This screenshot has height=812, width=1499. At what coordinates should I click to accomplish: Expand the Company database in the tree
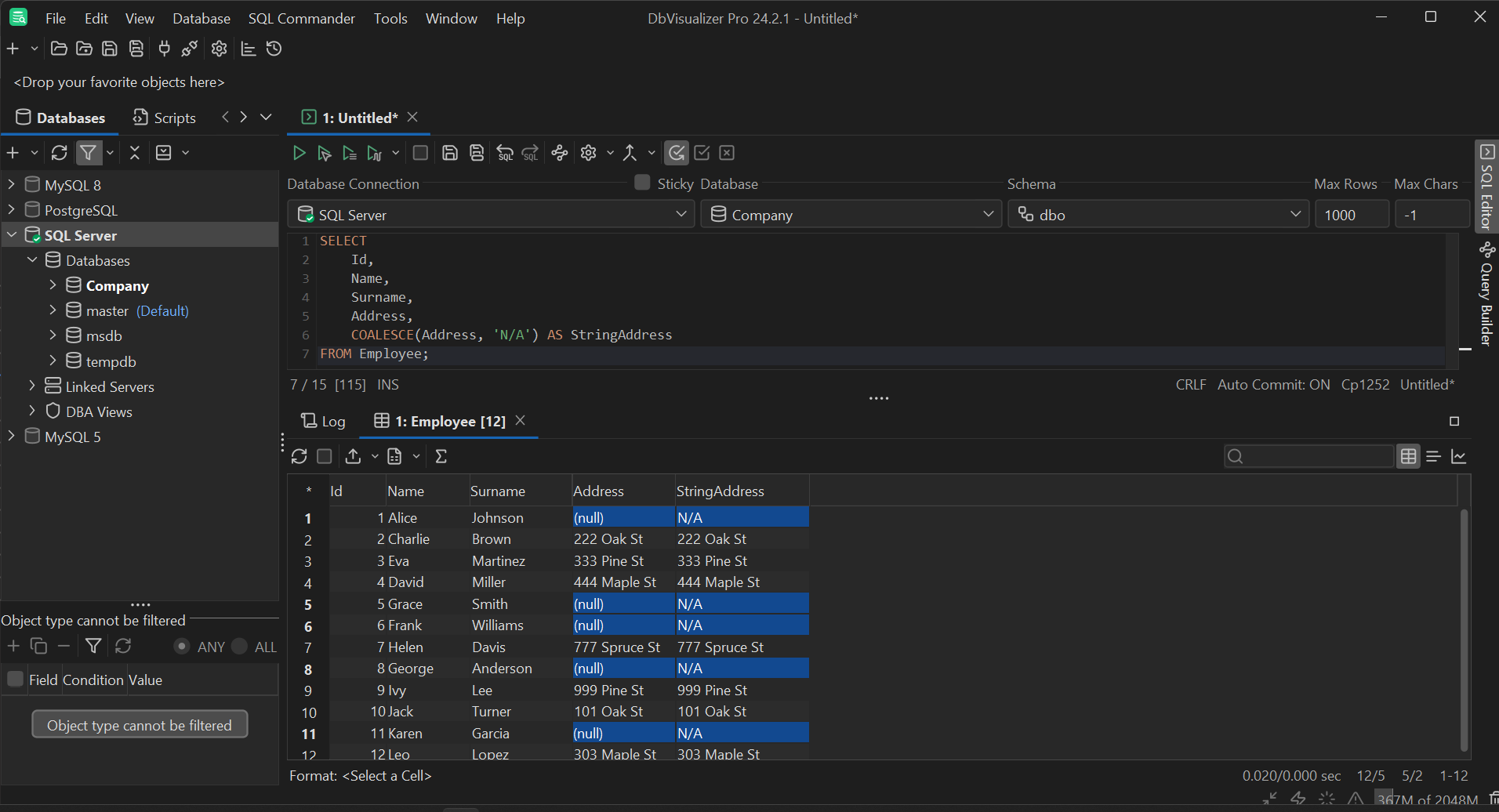click(53, 285)
